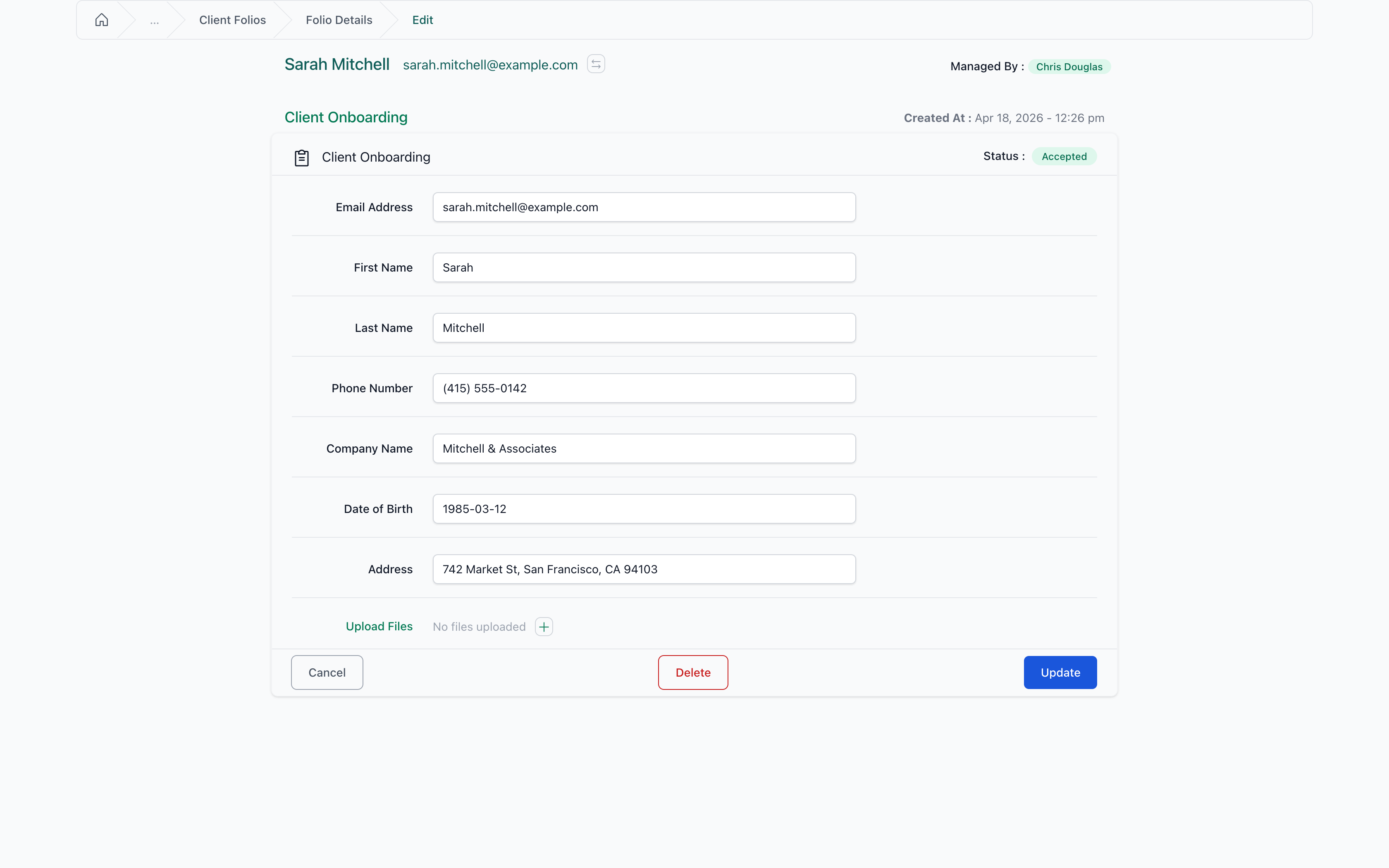
Task: Click the 'Date of Birth' field label
Action: coord(378,509)
